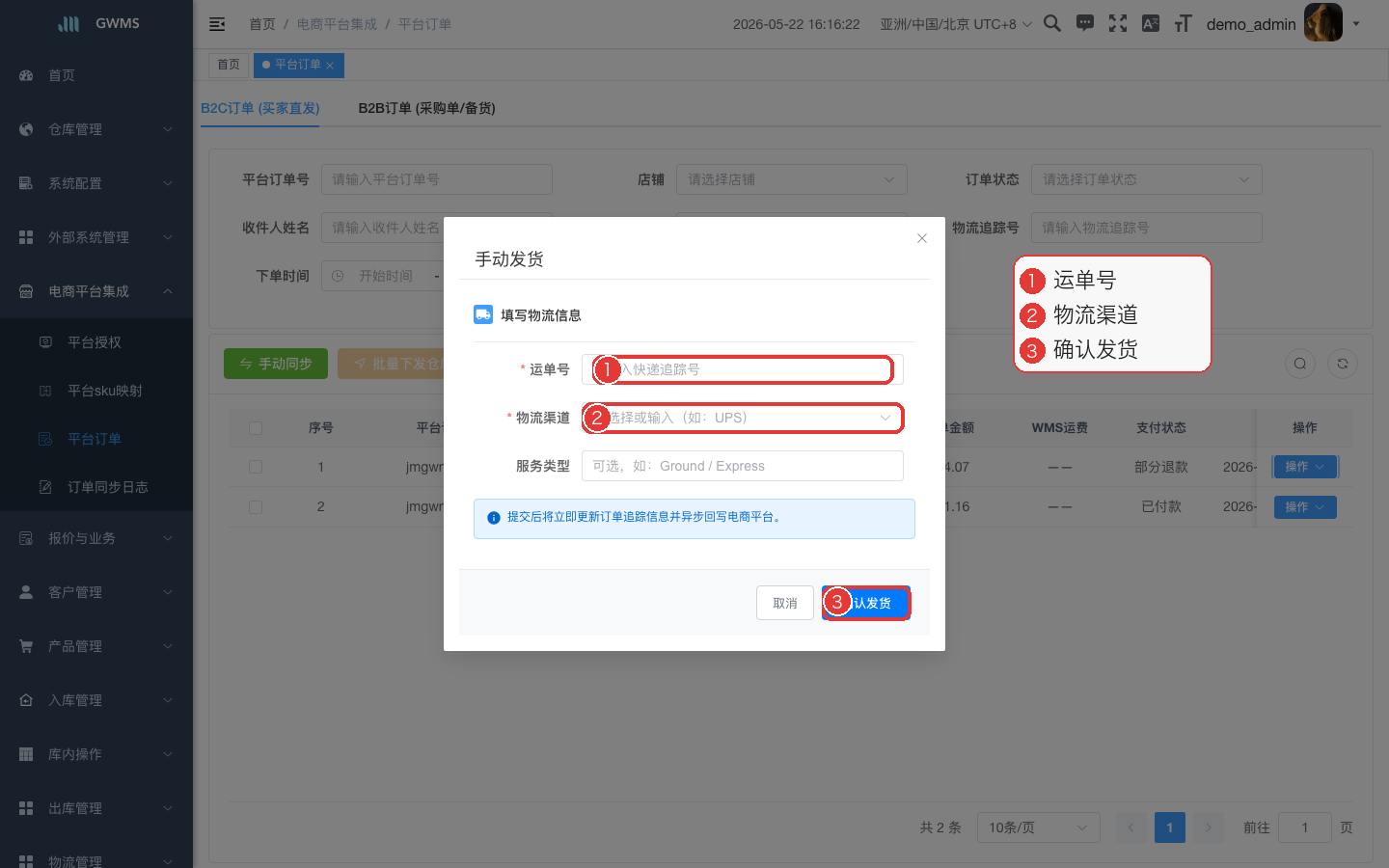Image resolution: width=1389 pixels, height=868 pixels.
Task: Open the timezone selector 亚洲/中国/北京 UTC+8
Action: tap(955, 24)
